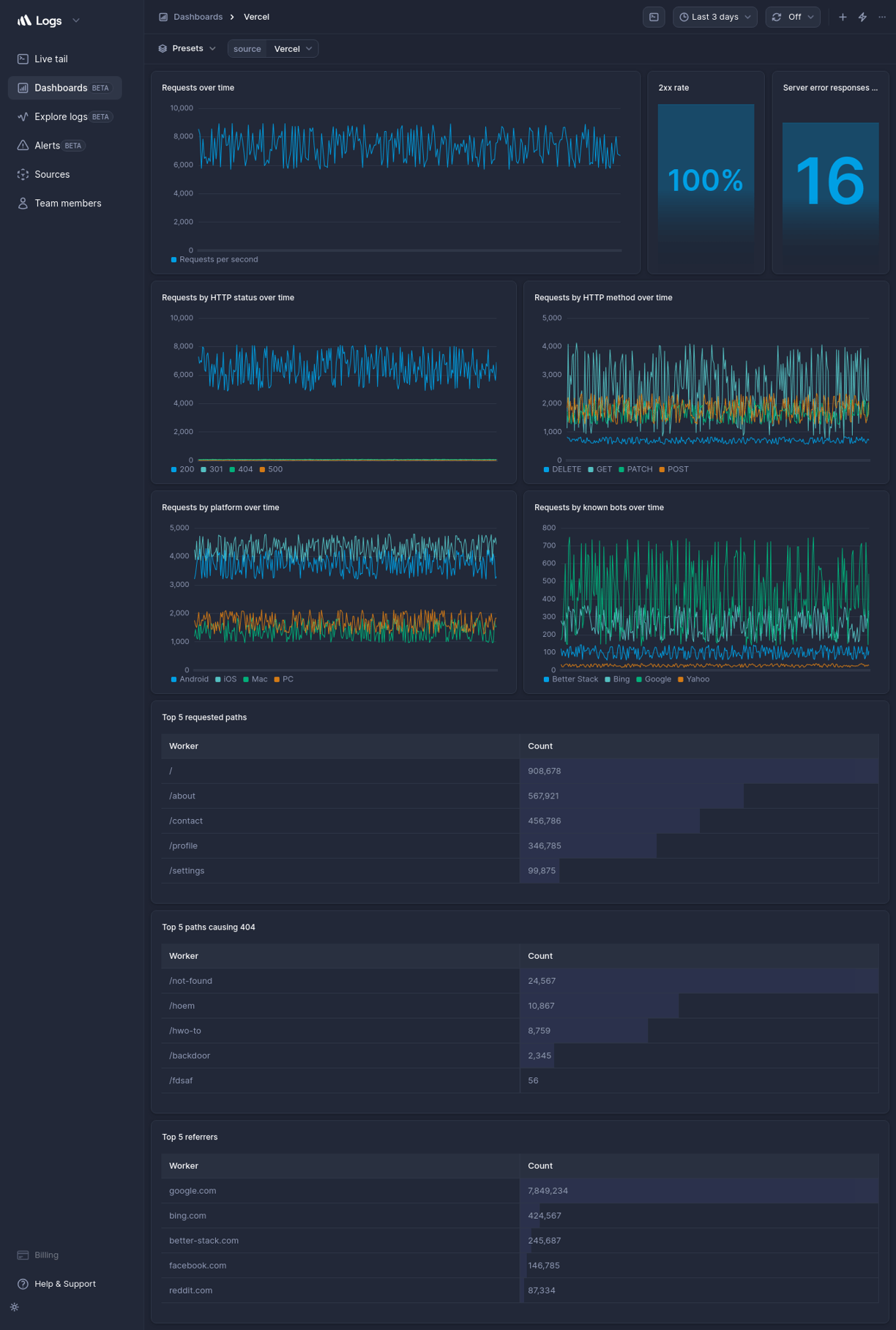Open the auto-refresh Off dropdown
The width and height of the screenshot is (896, 1330).
tap(793, 17)
